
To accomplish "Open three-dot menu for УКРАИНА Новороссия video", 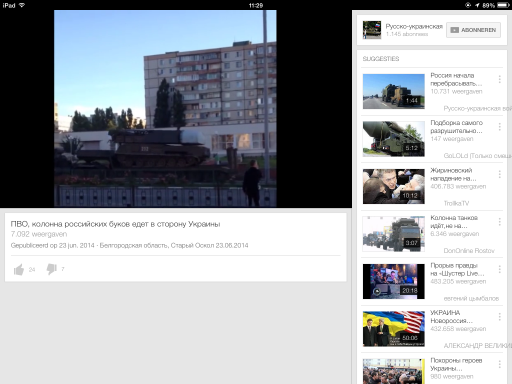I will point(499,317).
